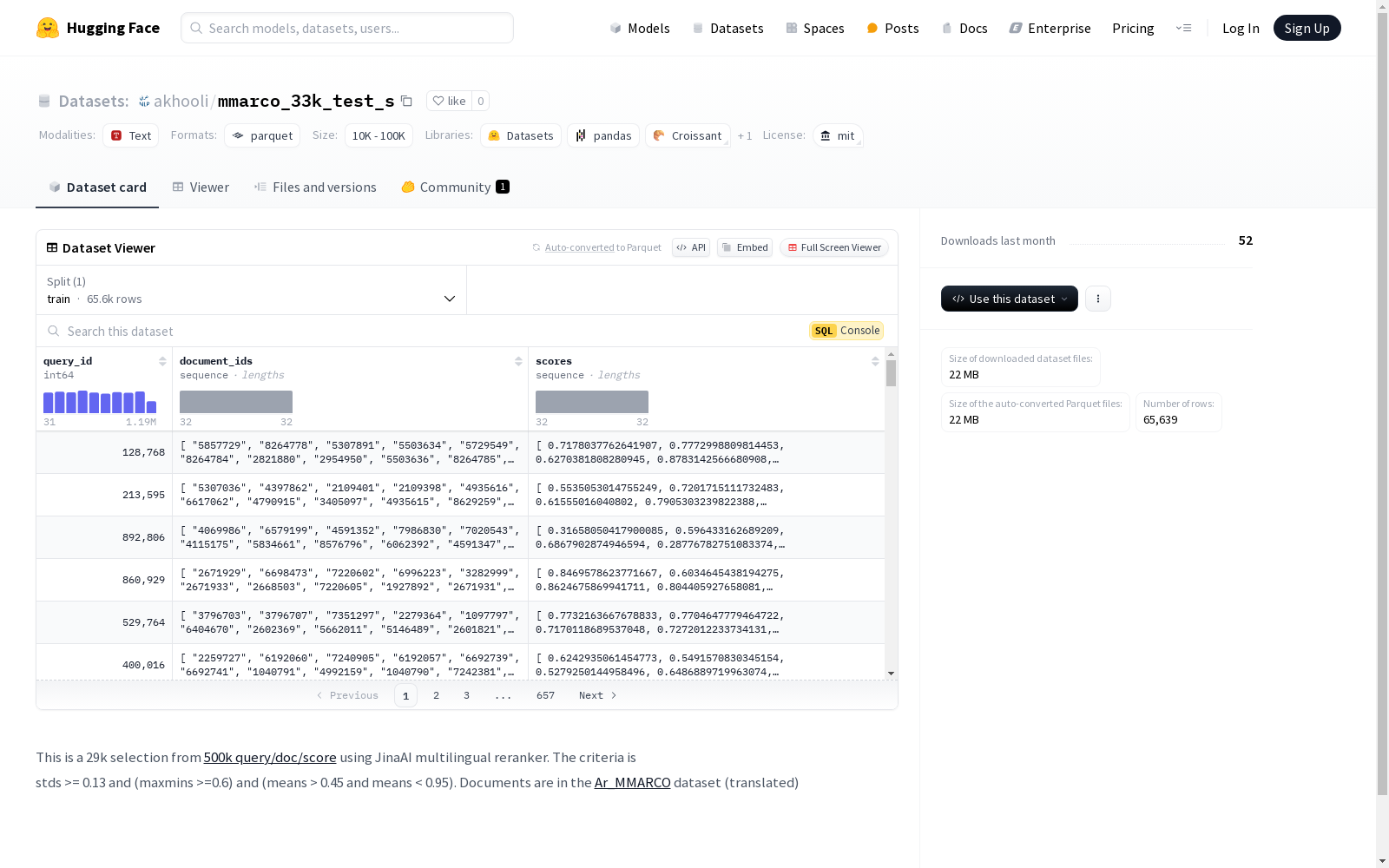Switch to the Viewer tab
1389x868 pixels.
pos(201,187)
